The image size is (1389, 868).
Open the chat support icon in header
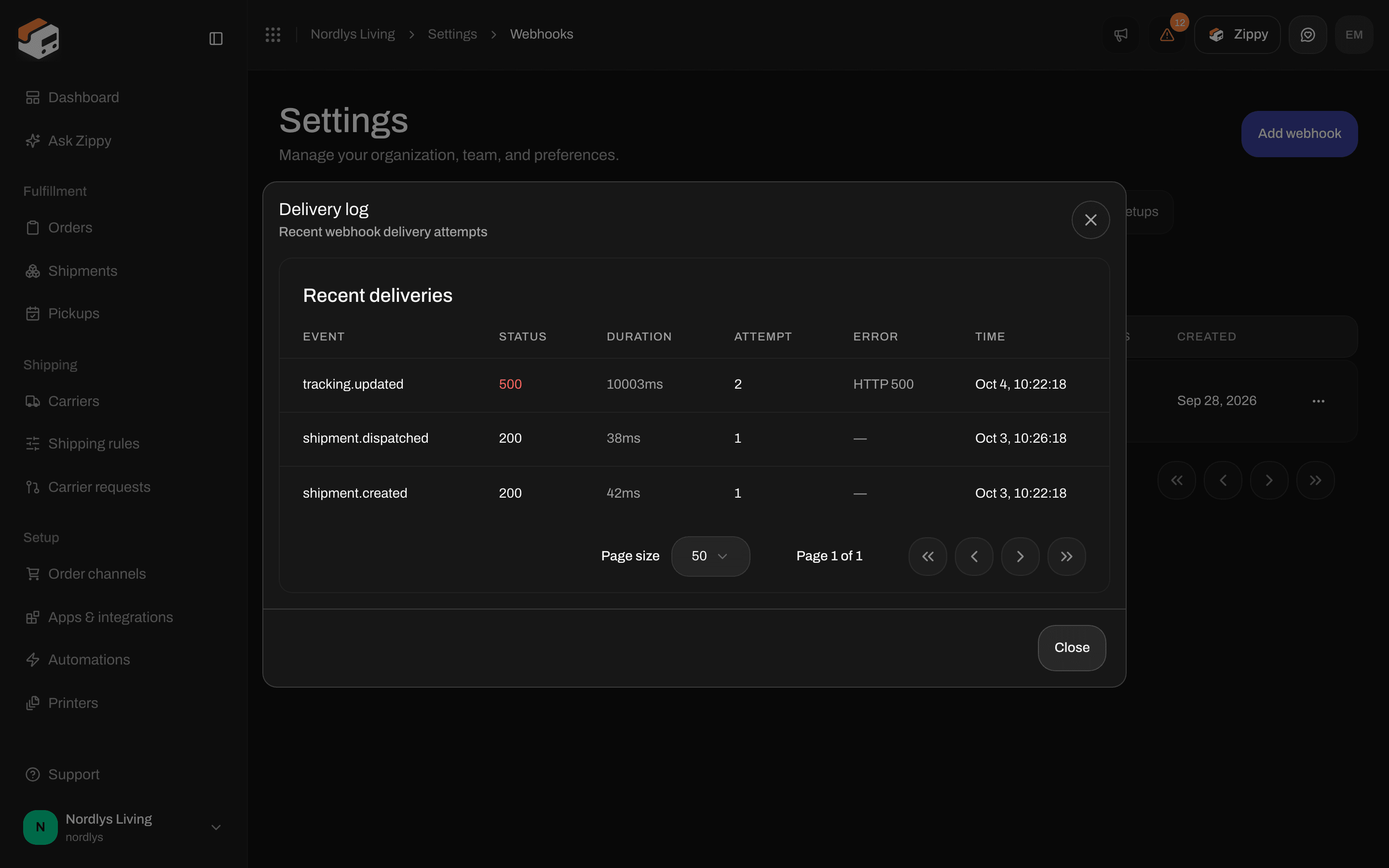click(1307, 34)
